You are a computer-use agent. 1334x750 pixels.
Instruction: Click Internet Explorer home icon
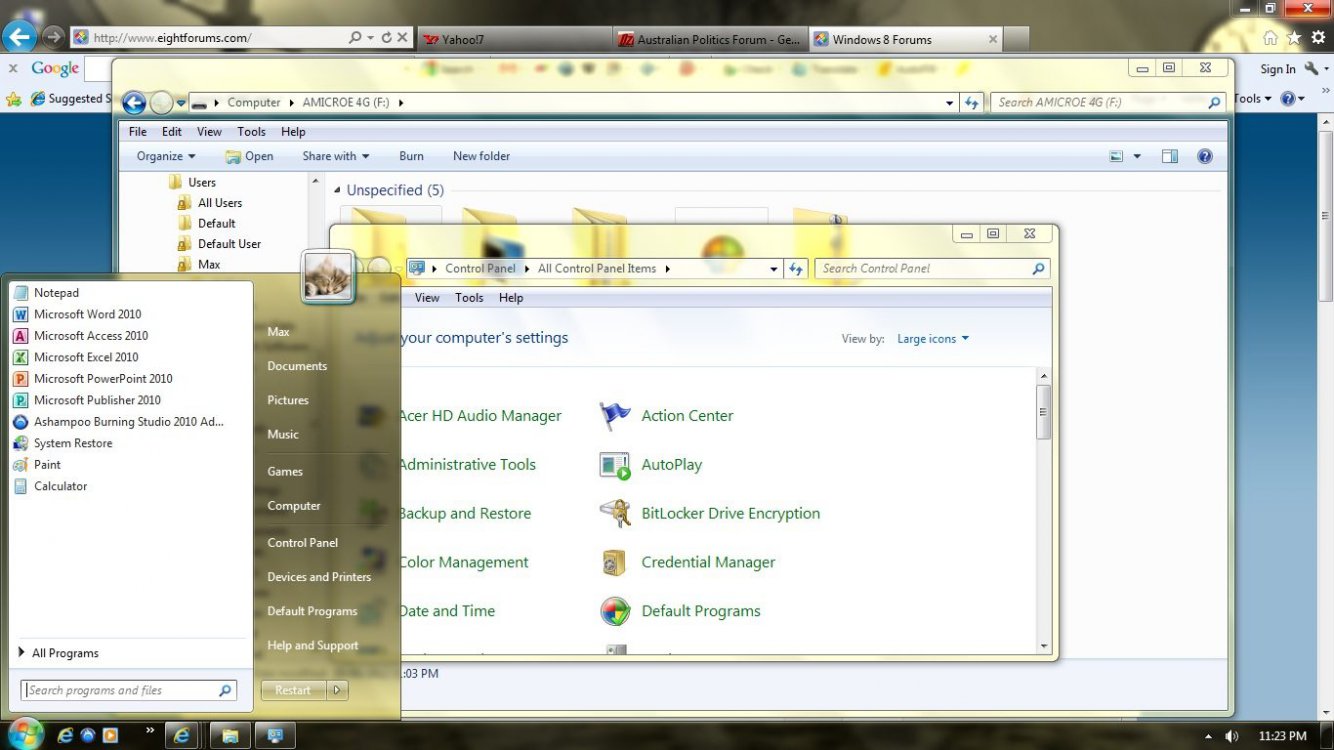[1270, 37]
